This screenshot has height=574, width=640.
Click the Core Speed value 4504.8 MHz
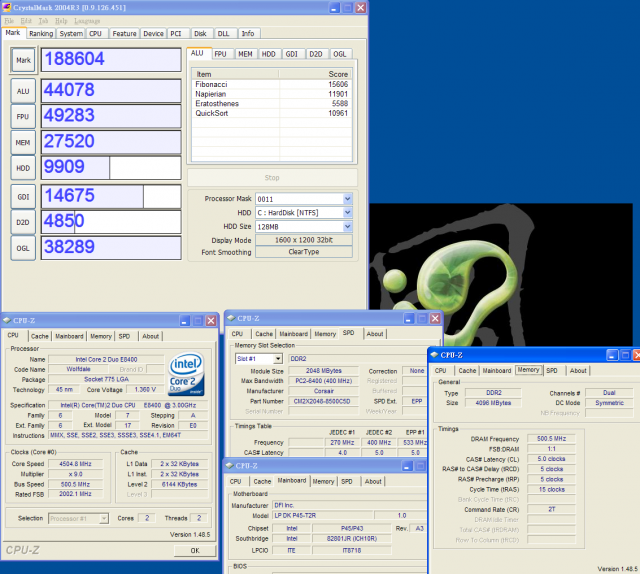click(76, 464)
